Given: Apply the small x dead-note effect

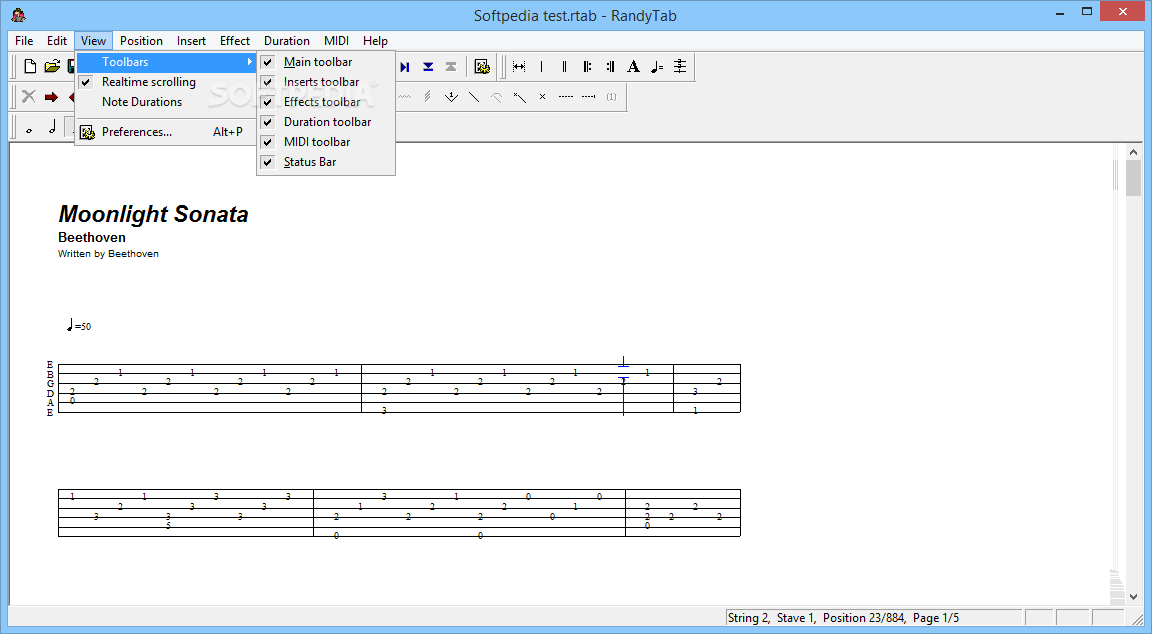Looking at the screenshot, I should pos(542,96).
